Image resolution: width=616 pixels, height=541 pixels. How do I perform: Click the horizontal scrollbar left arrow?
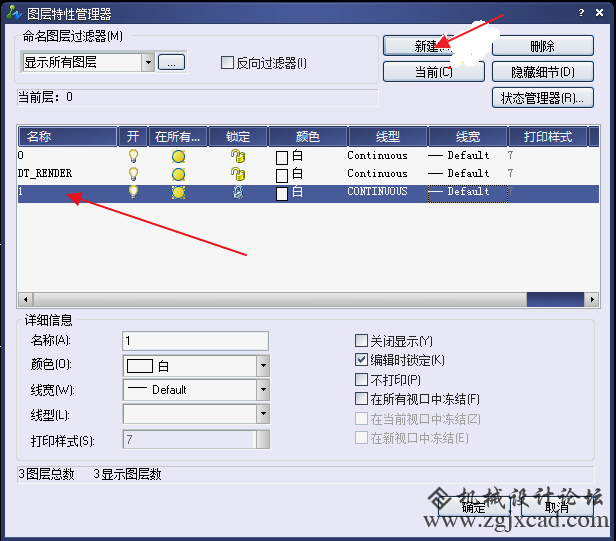tap(26, 299)
